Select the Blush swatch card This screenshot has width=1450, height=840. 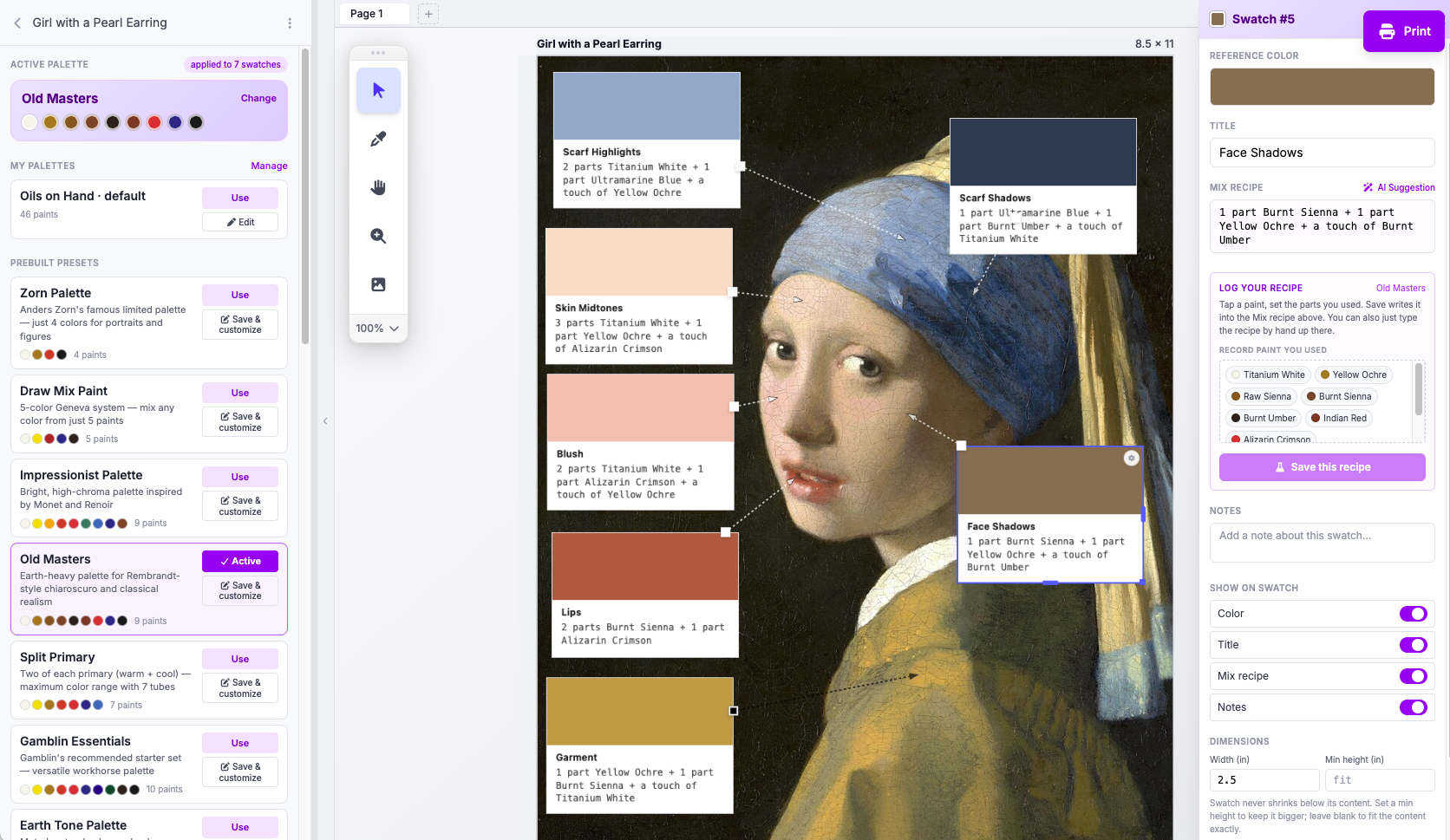641,441
